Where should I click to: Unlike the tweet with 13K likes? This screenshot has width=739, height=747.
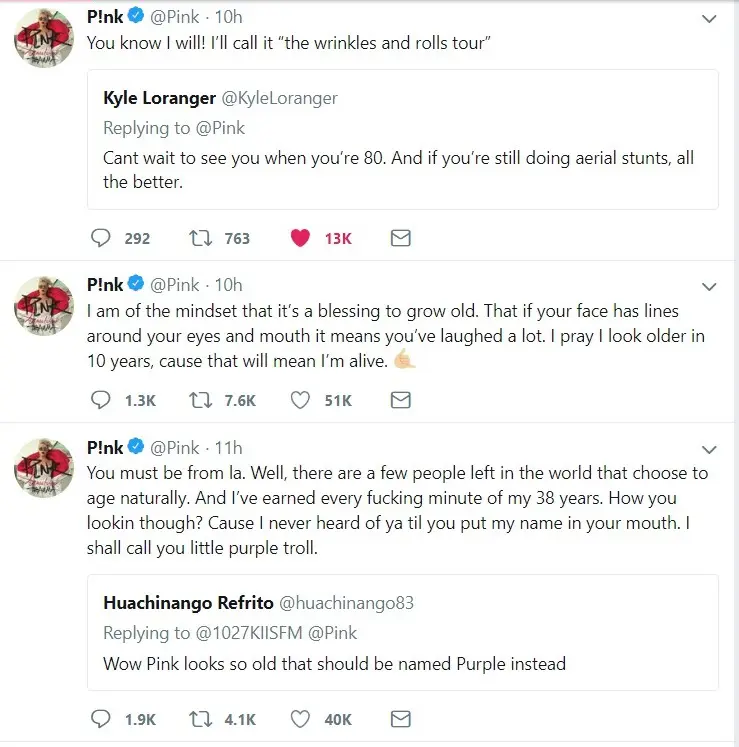300,238
